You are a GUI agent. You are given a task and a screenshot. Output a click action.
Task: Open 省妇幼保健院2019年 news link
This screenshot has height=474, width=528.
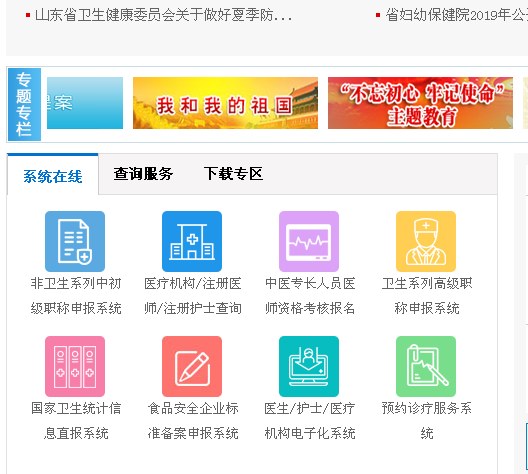(457, 15)
